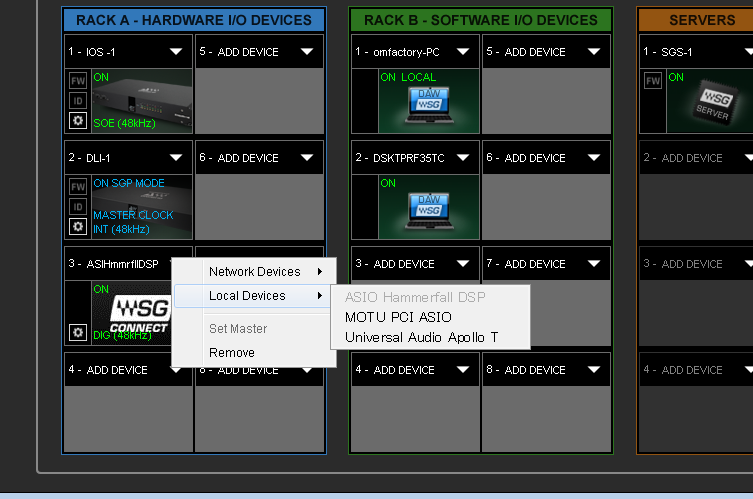The width and height of the screenshot is (753, 499).
Task: Open Rack A slot 4 Add Device dropdown
Action: tap(176, 370)
